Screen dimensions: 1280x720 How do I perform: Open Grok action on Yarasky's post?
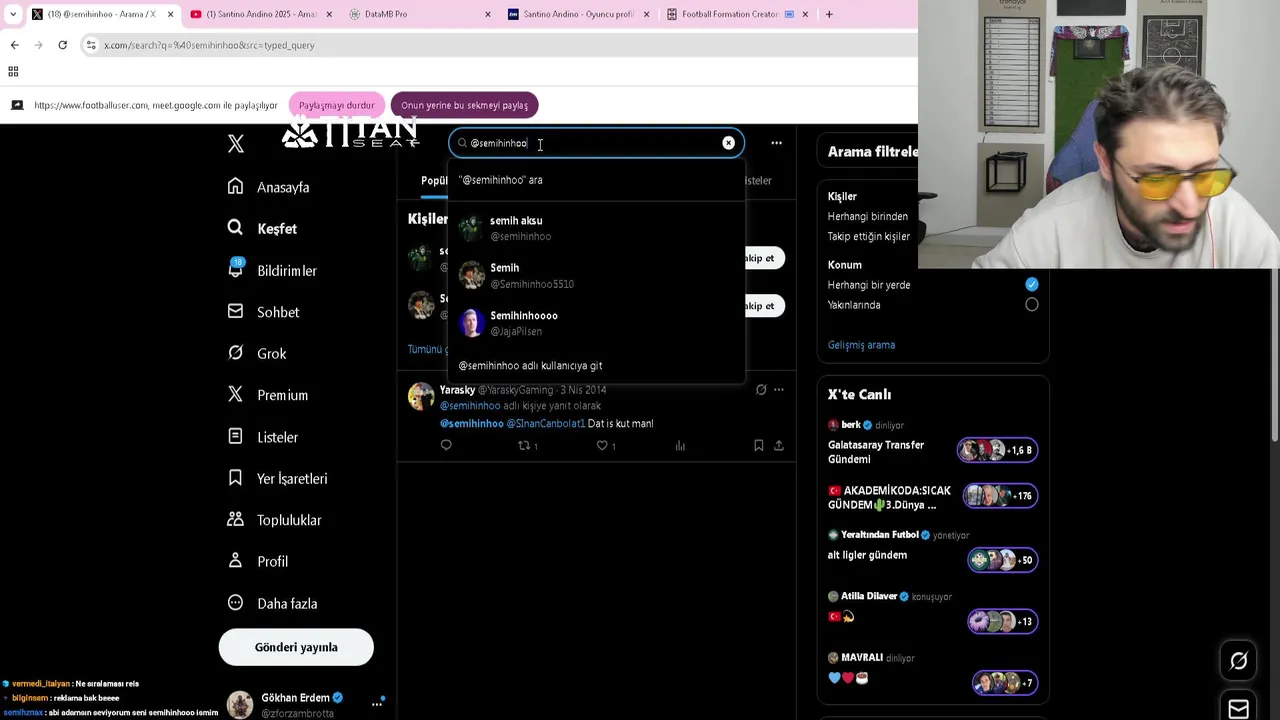(x=761, y=390)
